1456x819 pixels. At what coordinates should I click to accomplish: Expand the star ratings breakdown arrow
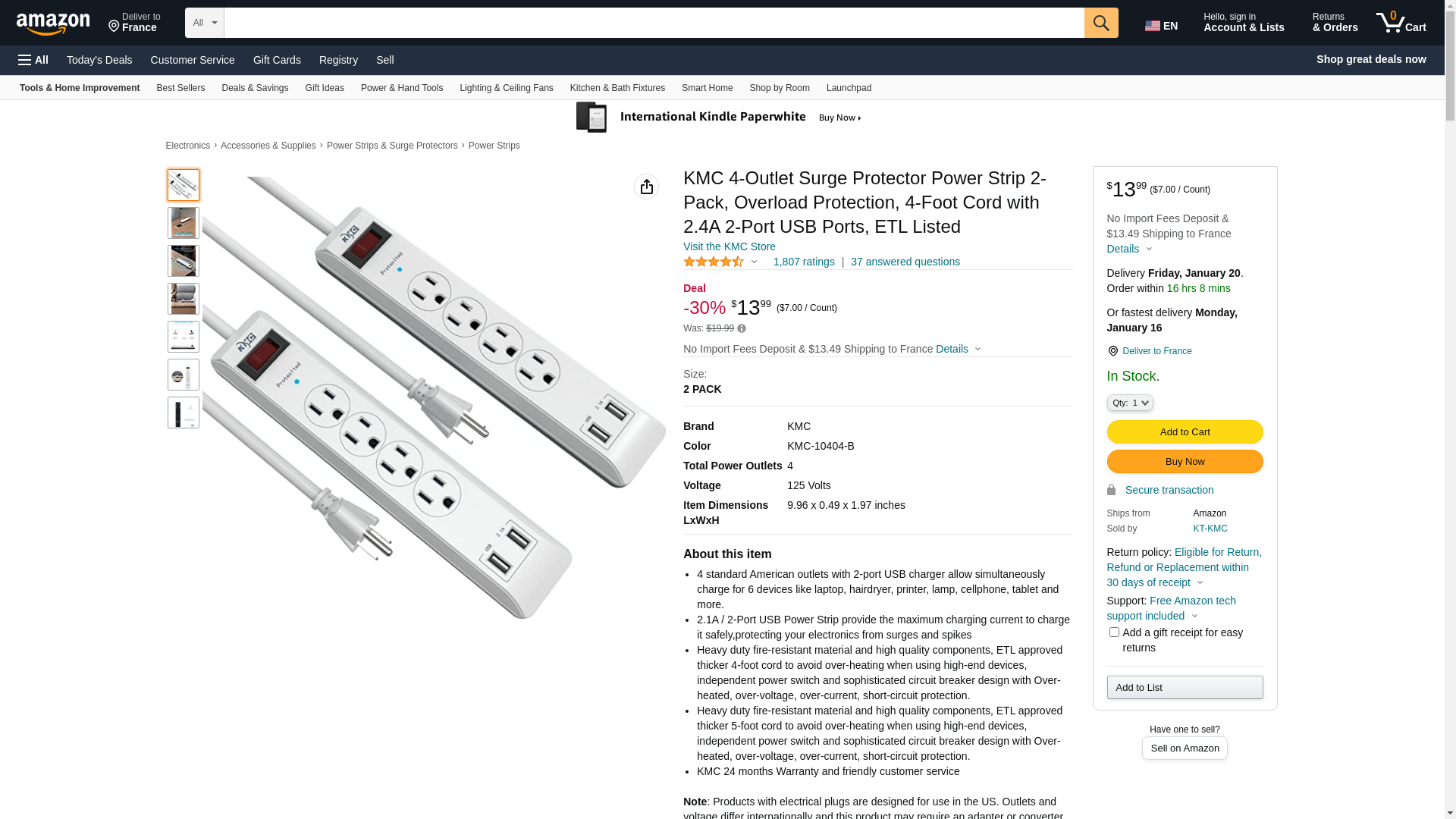click(754, 262)
